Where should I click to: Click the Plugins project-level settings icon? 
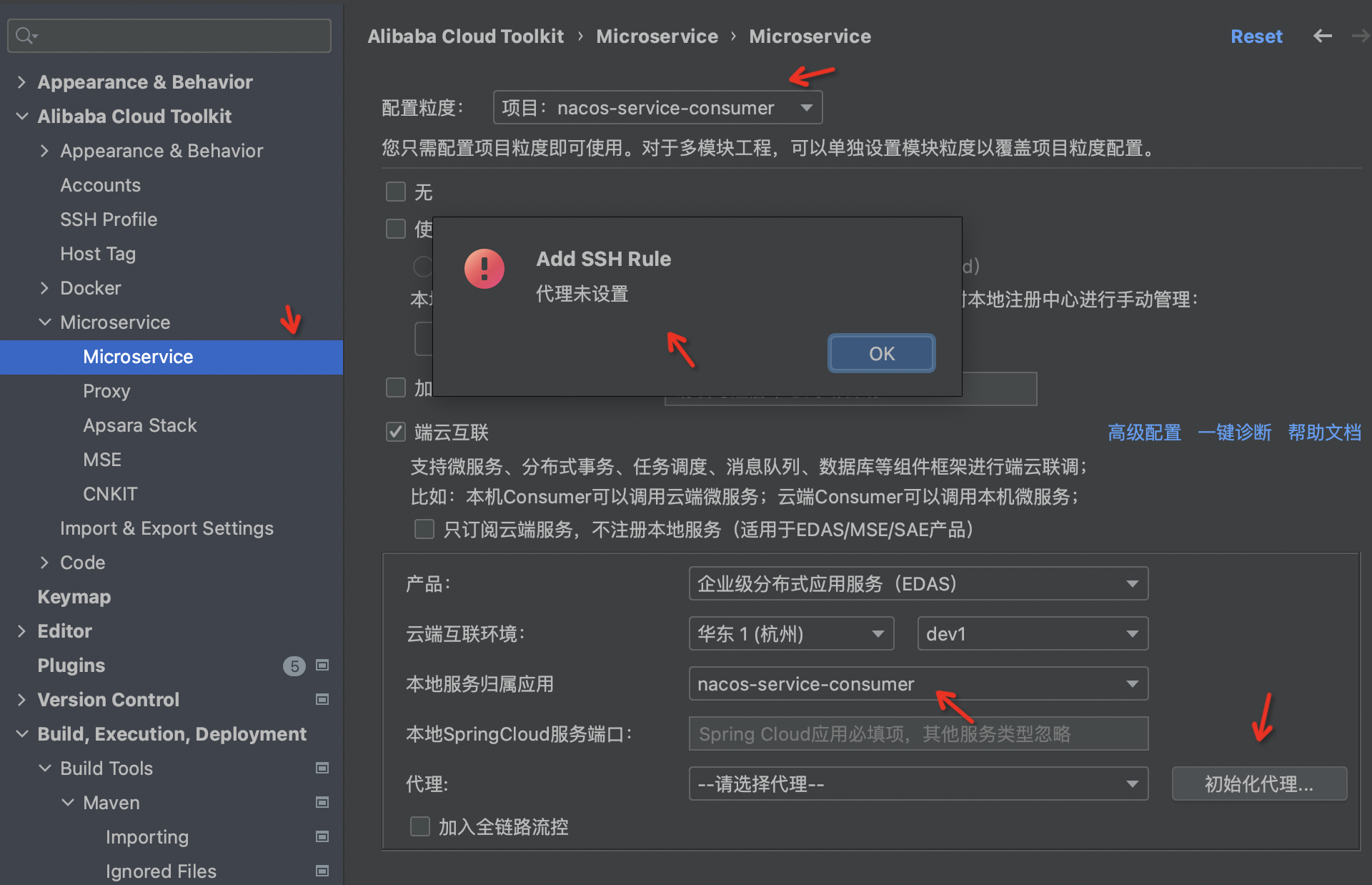click(322, 666)
